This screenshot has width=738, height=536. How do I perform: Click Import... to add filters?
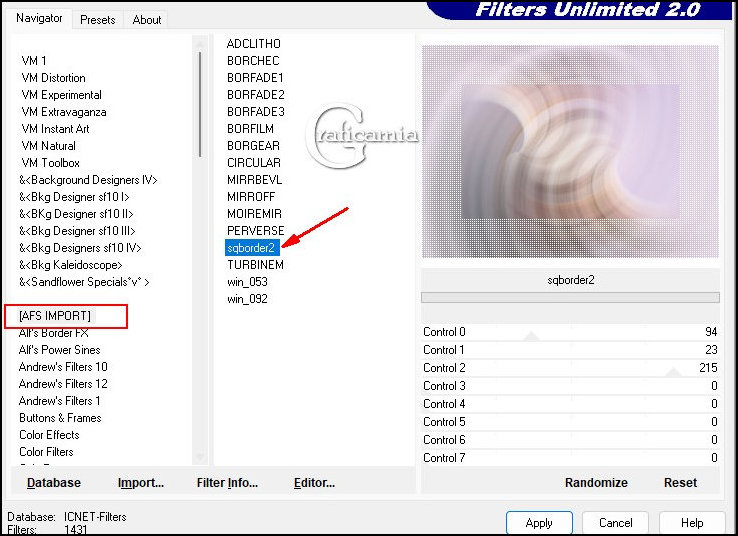point(140,482)
